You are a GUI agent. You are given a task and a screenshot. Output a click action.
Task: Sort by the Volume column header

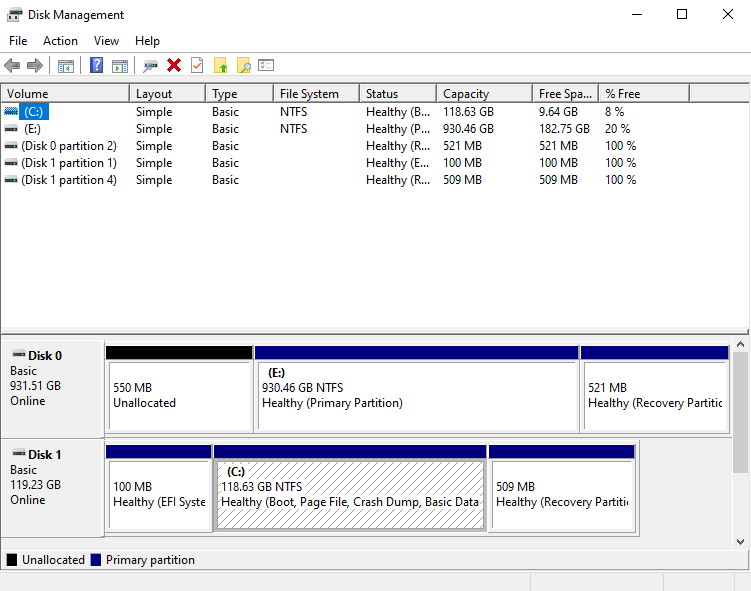click(x=65, y=93)
